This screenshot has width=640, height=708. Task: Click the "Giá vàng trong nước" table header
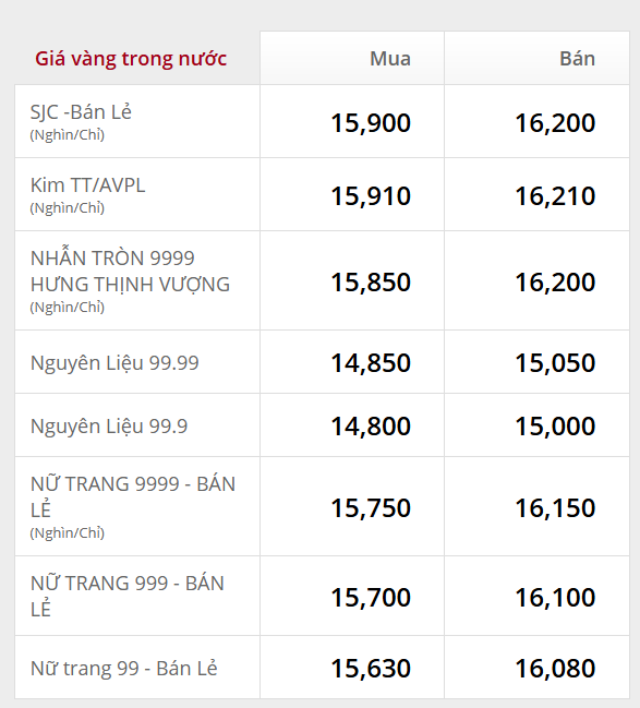click(131, 58)
